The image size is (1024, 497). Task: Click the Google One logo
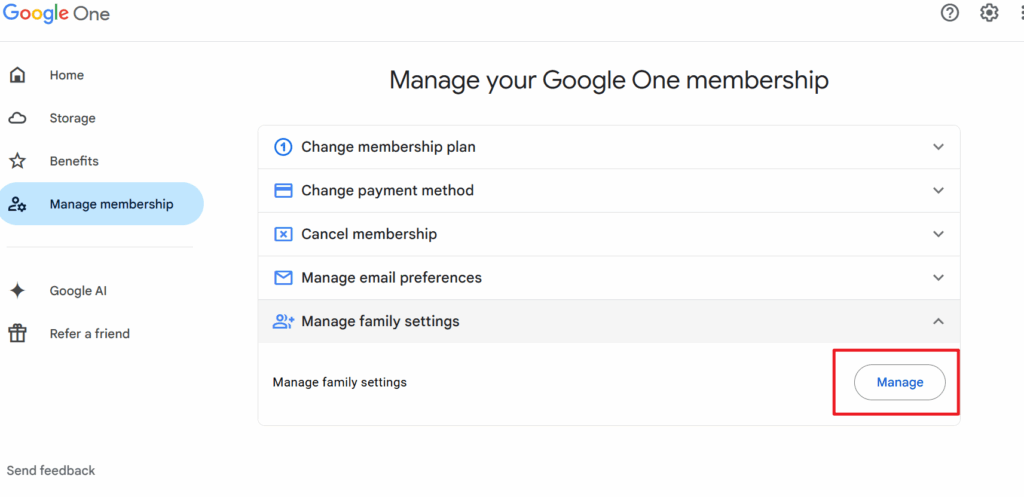(56, 14)
